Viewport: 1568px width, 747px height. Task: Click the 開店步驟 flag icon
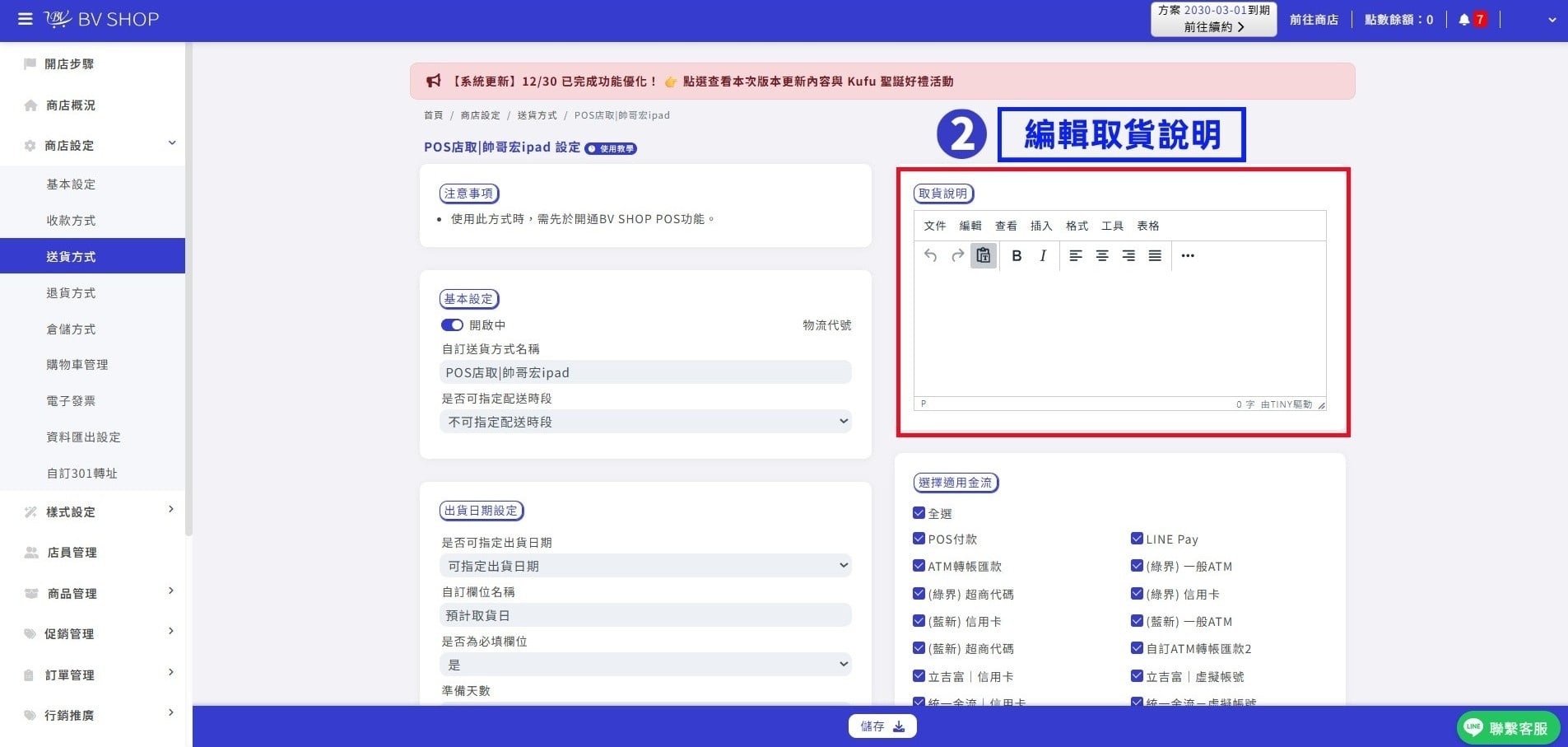coord(30,63)
